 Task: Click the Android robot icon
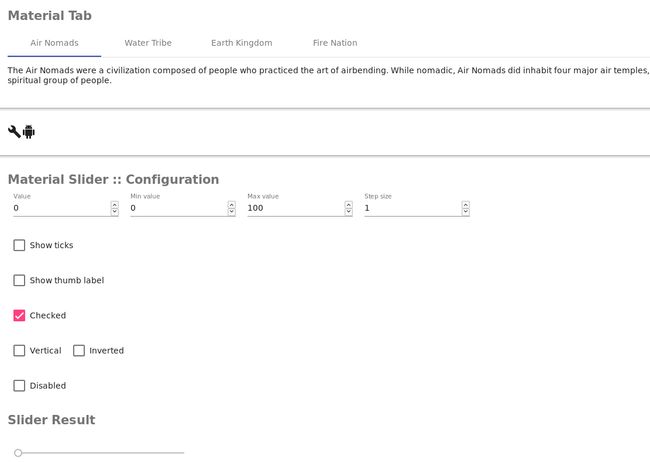(29, 132)
